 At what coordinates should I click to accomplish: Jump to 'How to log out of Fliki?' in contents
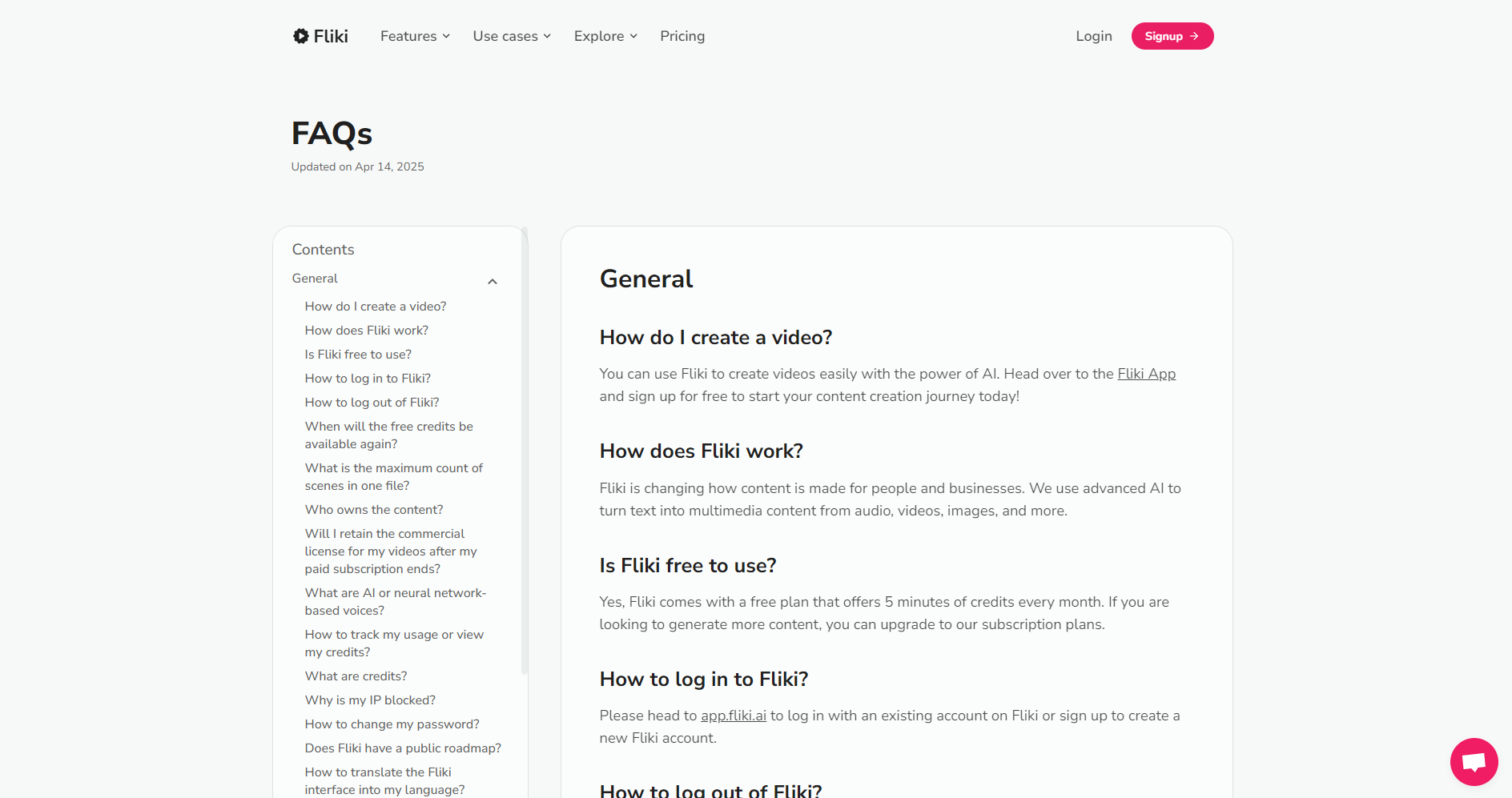pos(372,403)
